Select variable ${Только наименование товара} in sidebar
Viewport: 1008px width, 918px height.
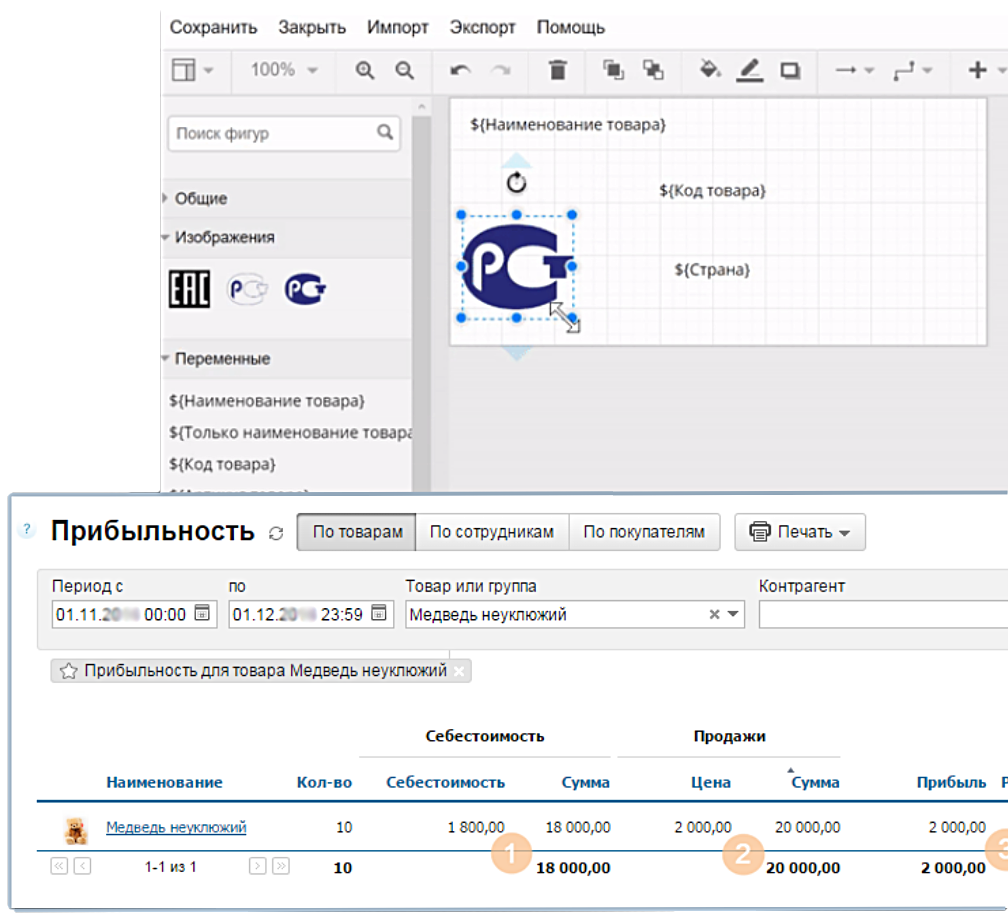point(290,433)
